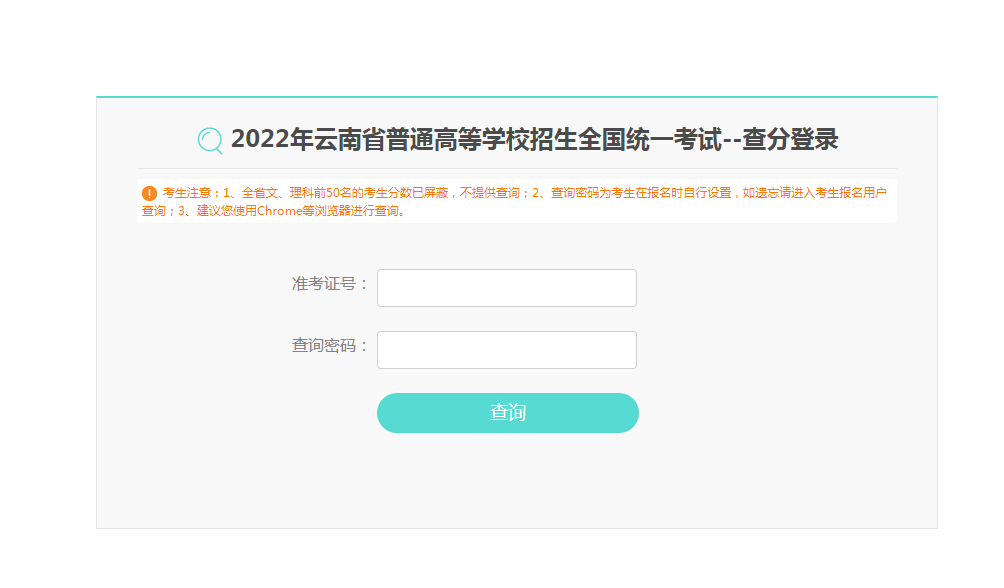Click the orange exclamation warning icon
Screen dimensions: 1004x588
149,193
